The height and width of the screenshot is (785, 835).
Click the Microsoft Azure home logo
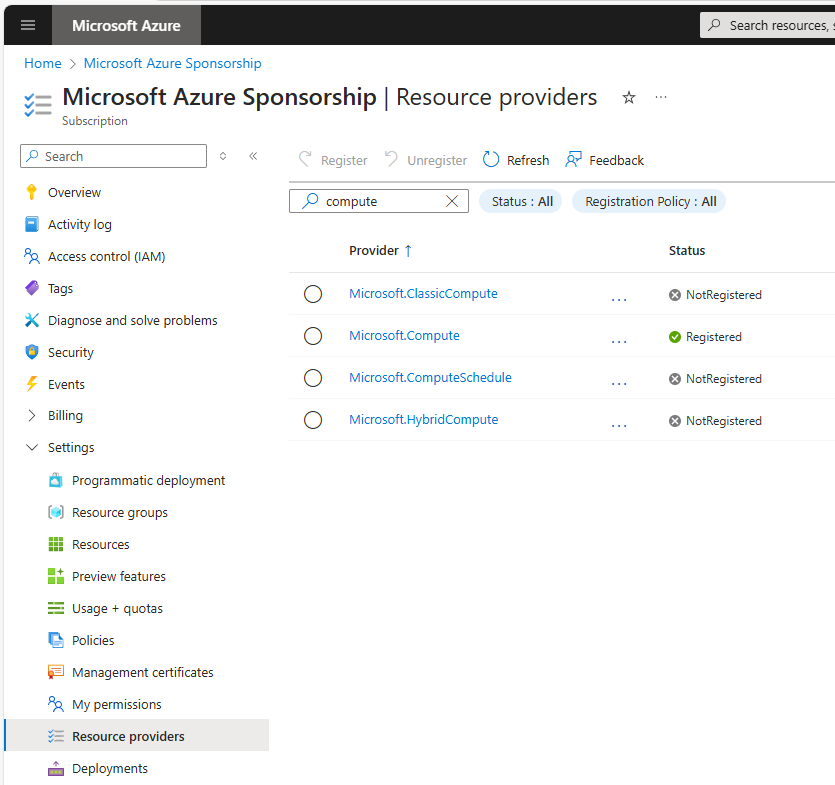tap(126, 26)
